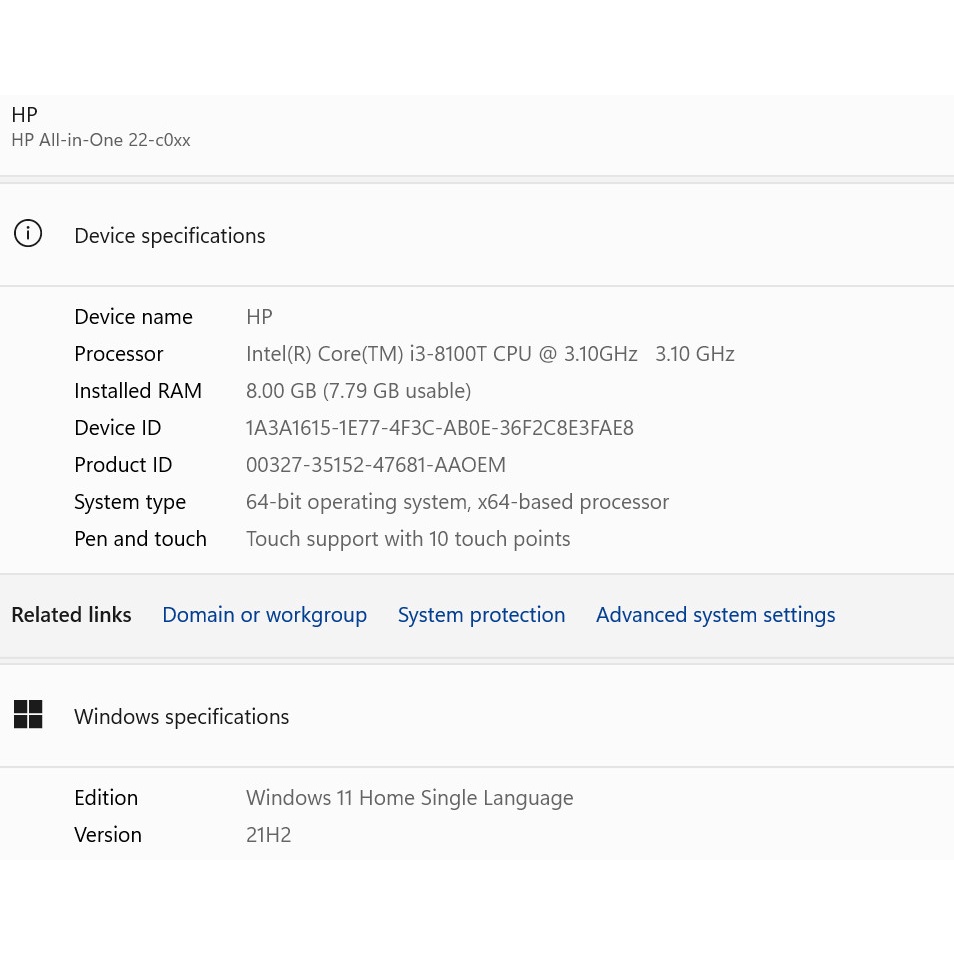Screen dimensions: 954x954
Task: Click the Device name value HP
Action: click(259, 317)
